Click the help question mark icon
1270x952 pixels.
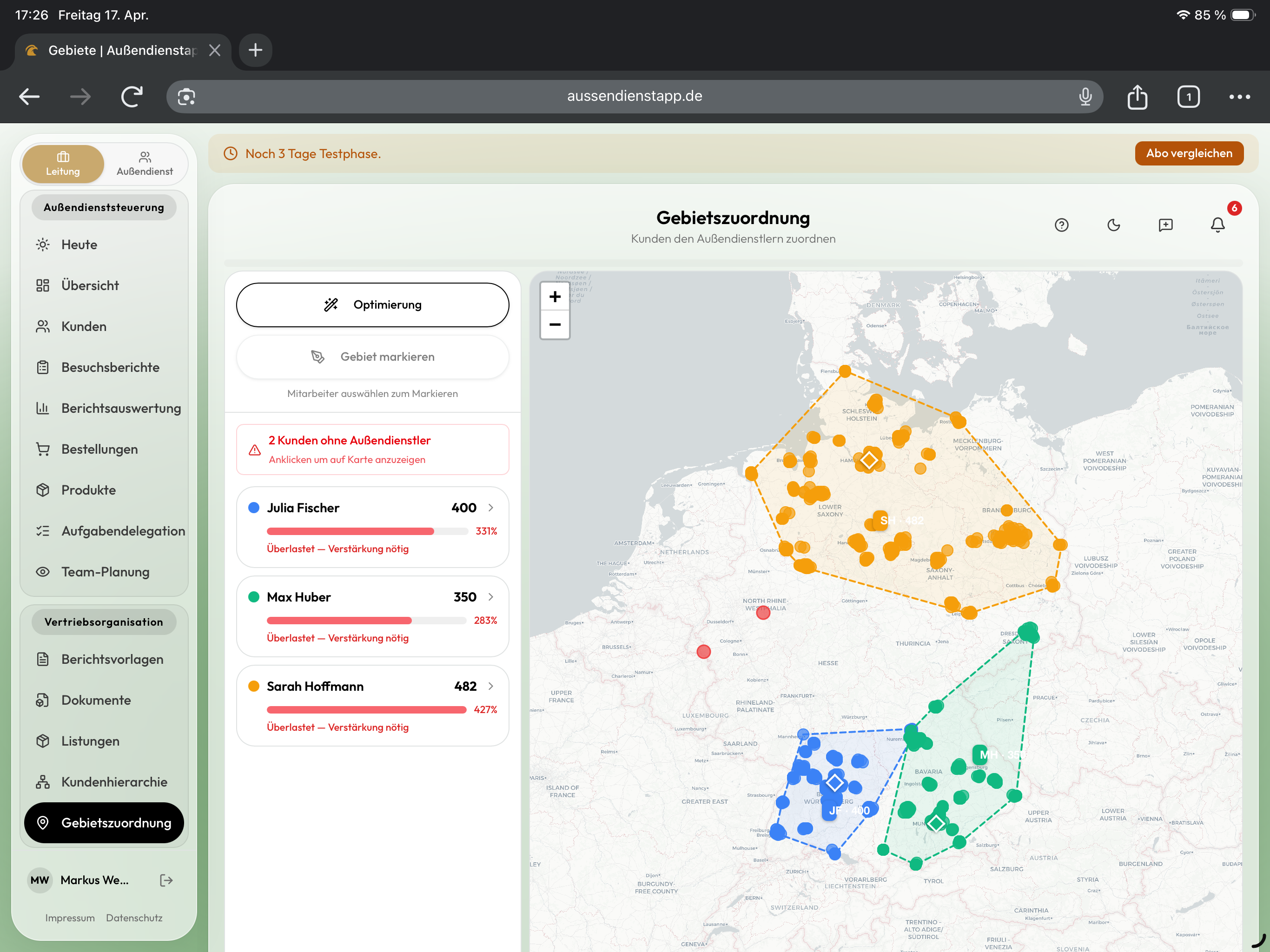point(1062,225)
